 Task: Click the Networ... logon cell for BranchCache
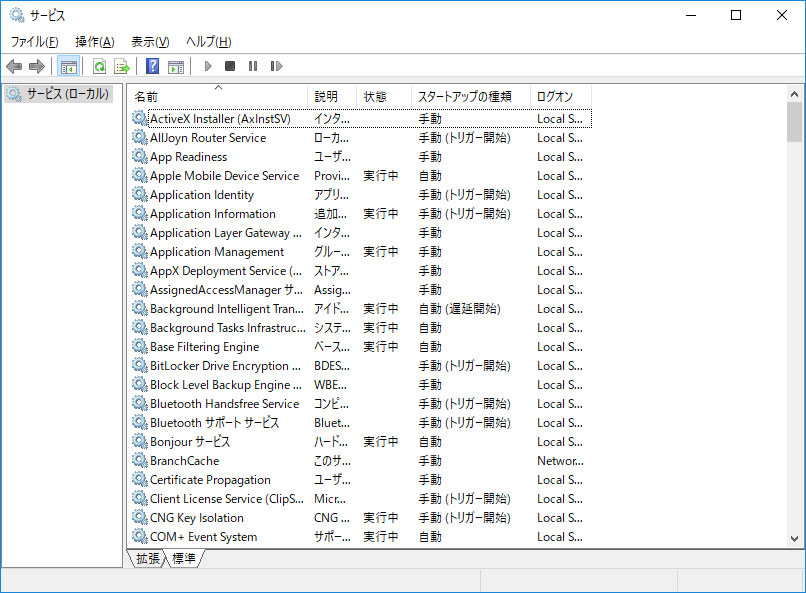(560, 461)
